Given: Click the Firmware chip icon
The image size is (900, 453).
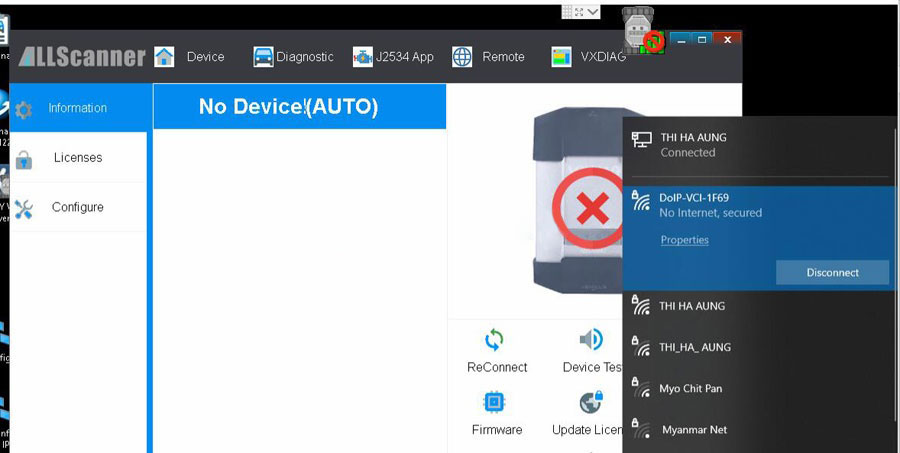Looking at the screenshot, I should point(494,402).
